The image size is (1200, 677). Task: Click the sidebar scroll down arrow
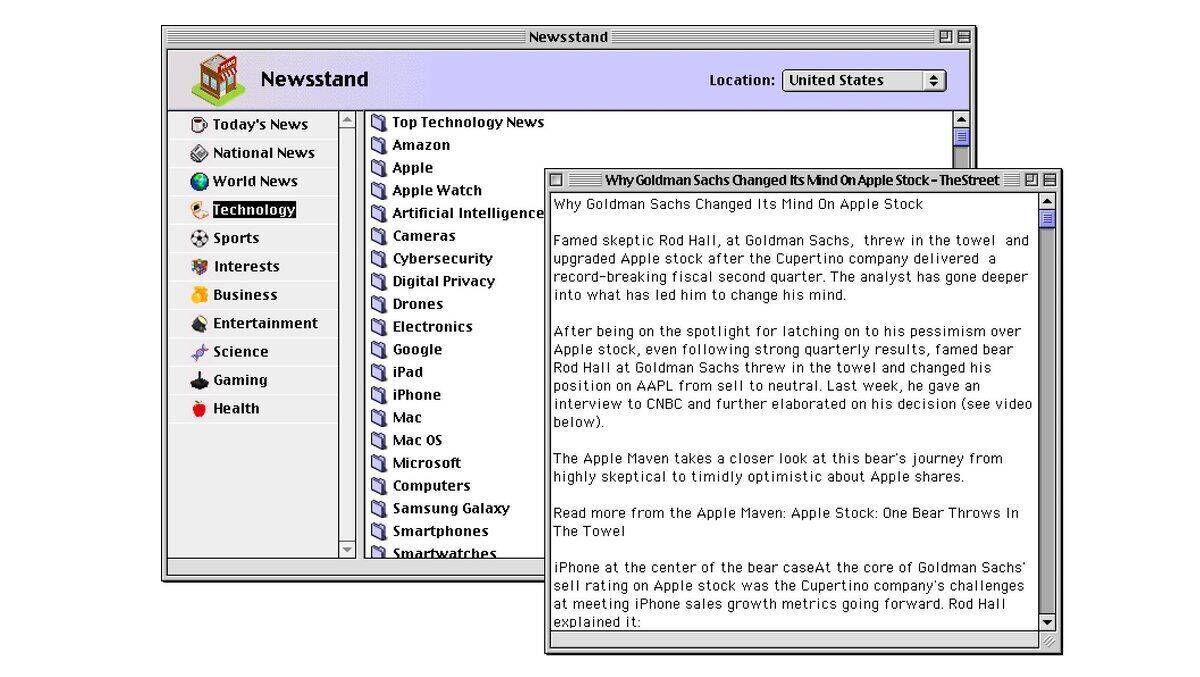tap(347, 549)
